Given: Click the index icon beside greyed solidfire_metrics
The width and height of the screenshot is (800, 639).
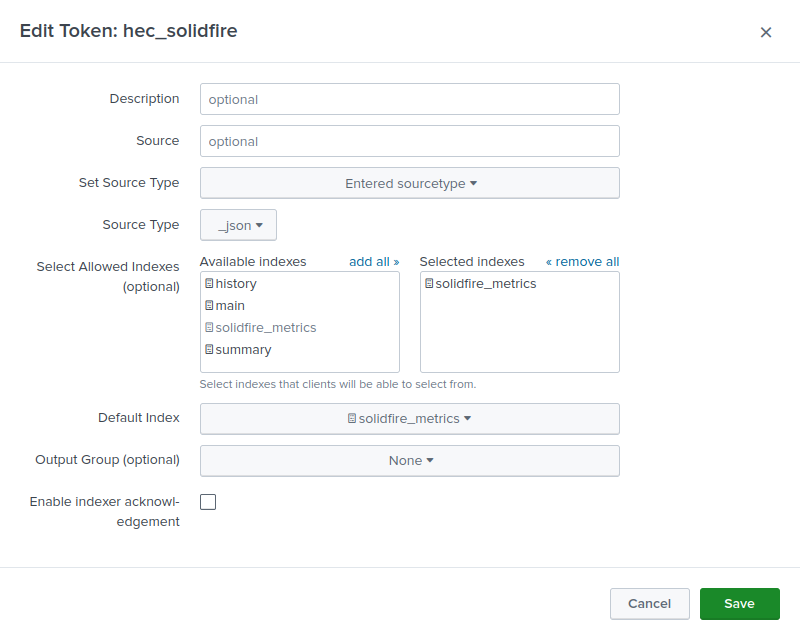Looking at the screenshot, I should click(209, 327).
